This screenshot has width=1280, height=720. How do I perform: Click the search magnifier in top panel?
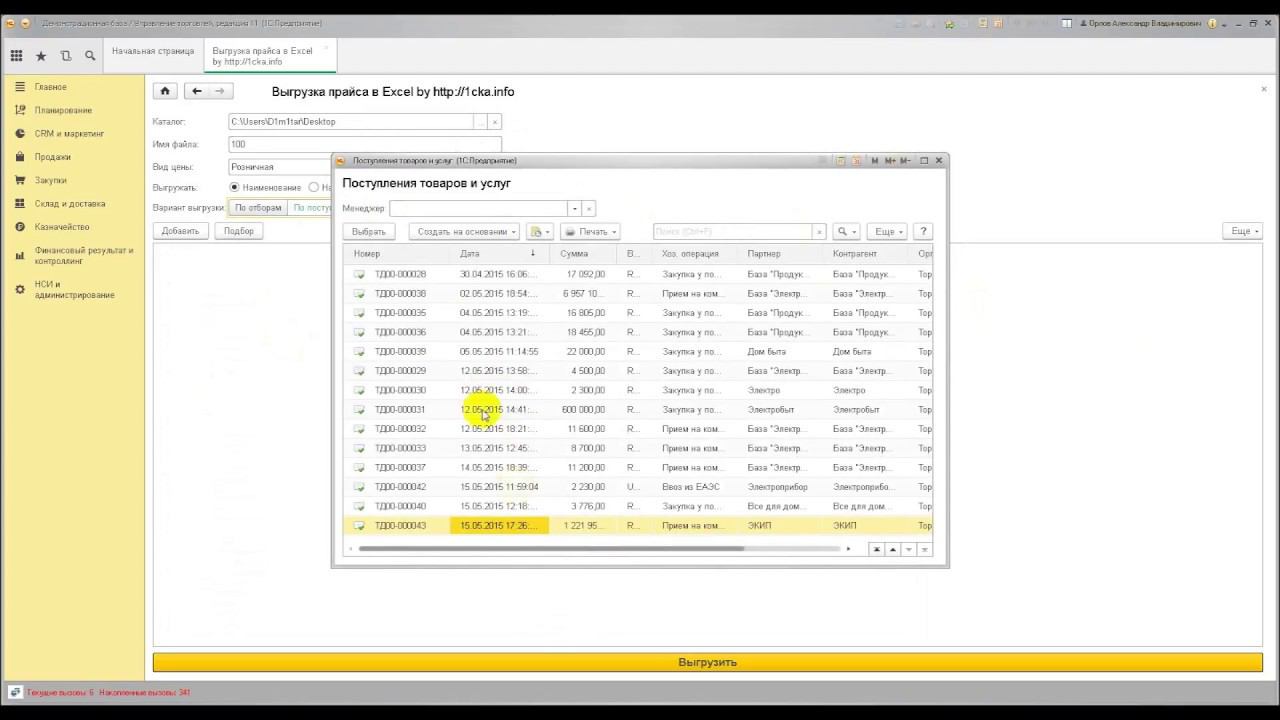point(90,56)
